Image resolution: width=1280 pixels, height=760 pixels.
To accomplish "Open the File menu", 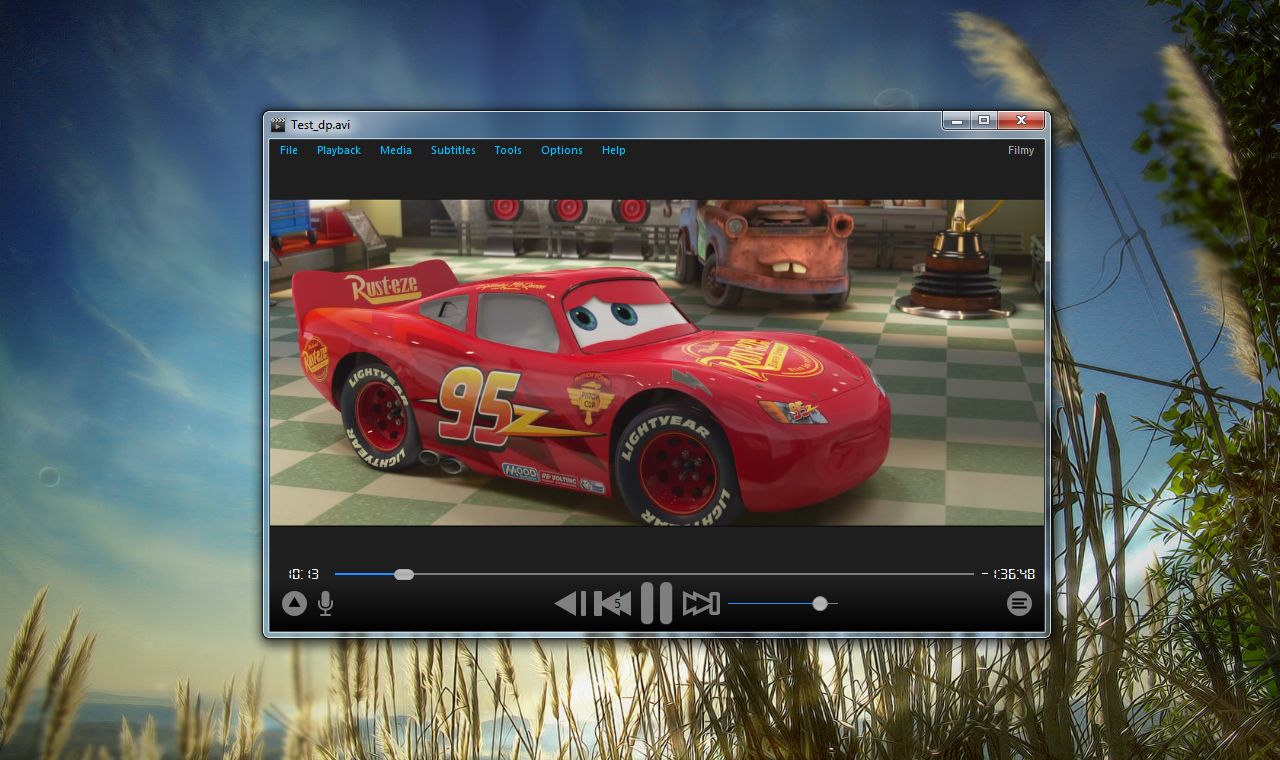I will click(x=289, y=150).
